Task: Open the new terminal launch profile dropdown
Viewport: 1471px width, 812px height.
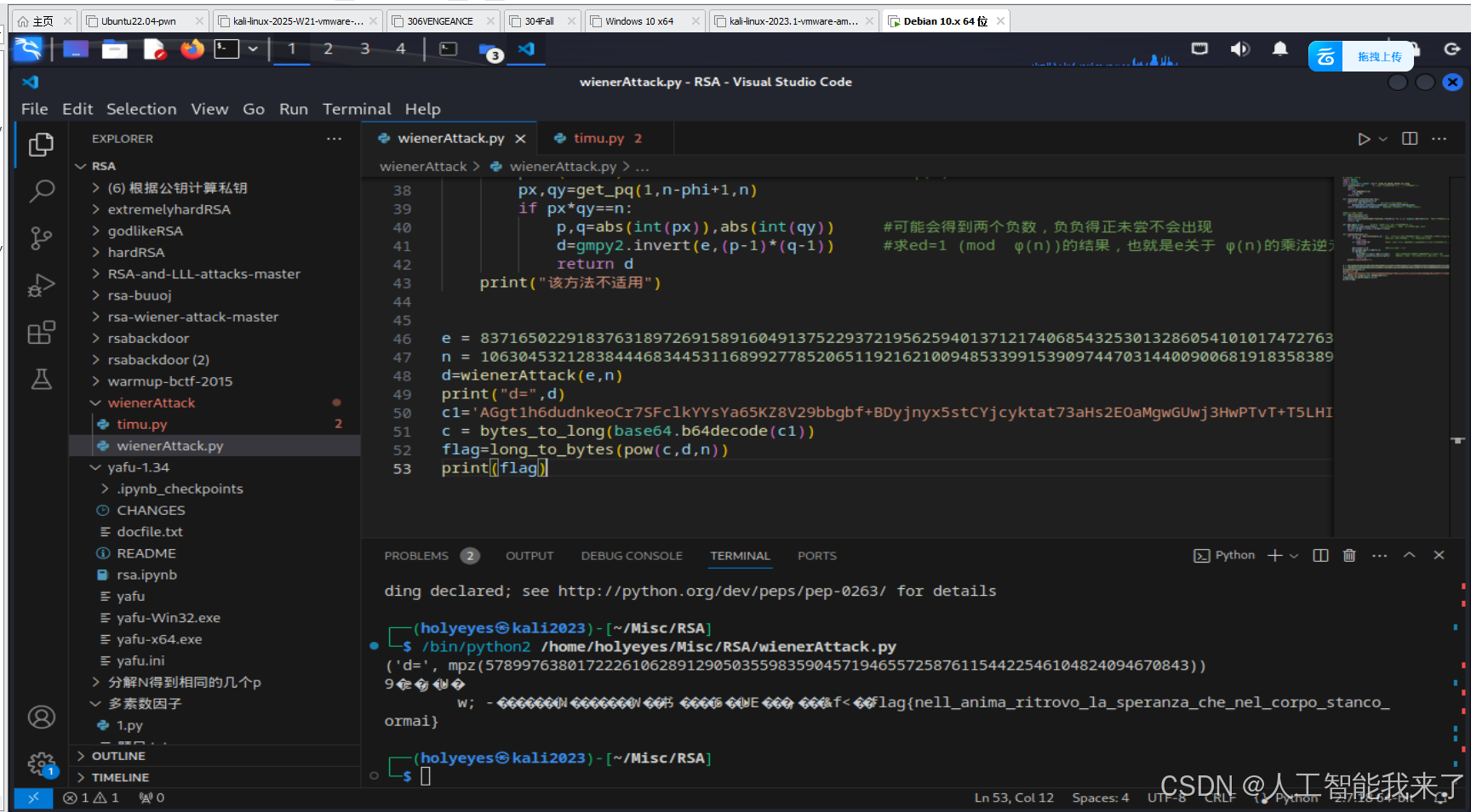Action: [x=1294, y=555]
